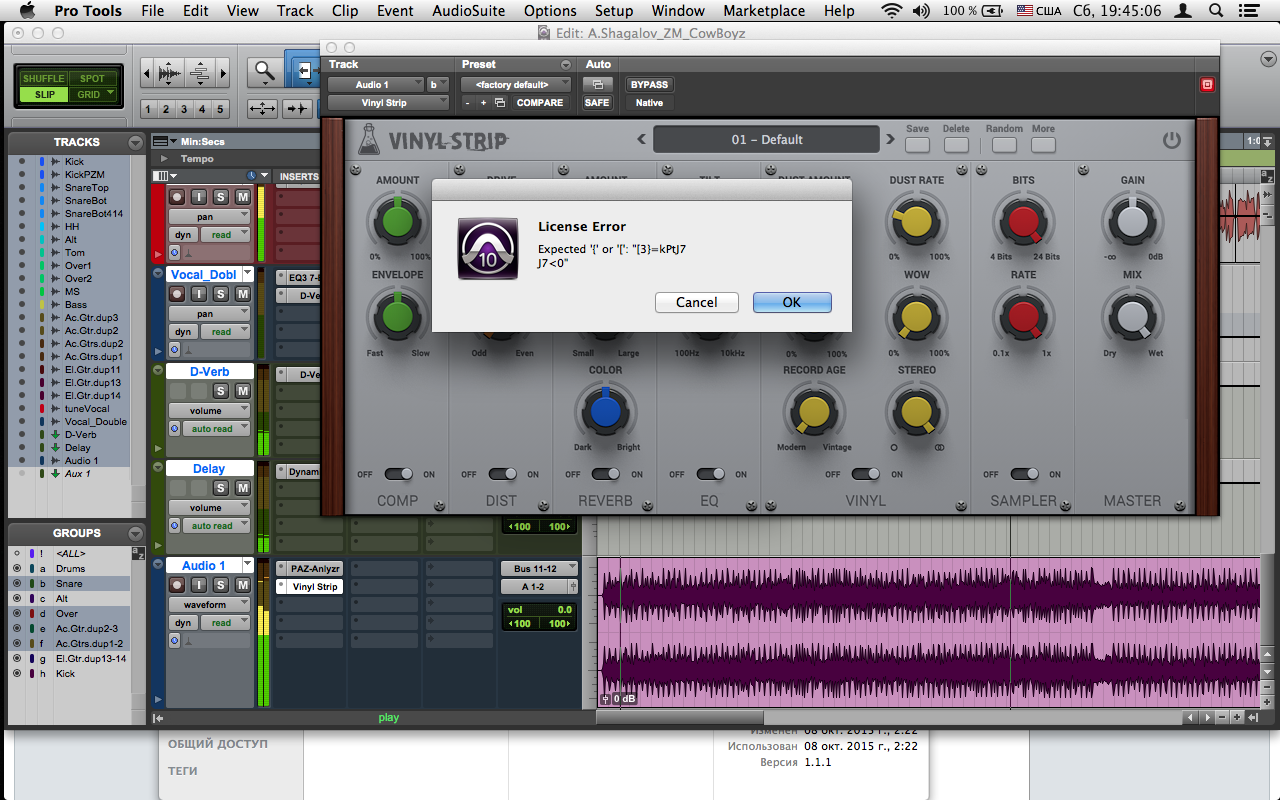Enable SHUFFLE edit mode
This screenshot has height=800, width=1280.
pyautogui.click(x=43, y=78)
